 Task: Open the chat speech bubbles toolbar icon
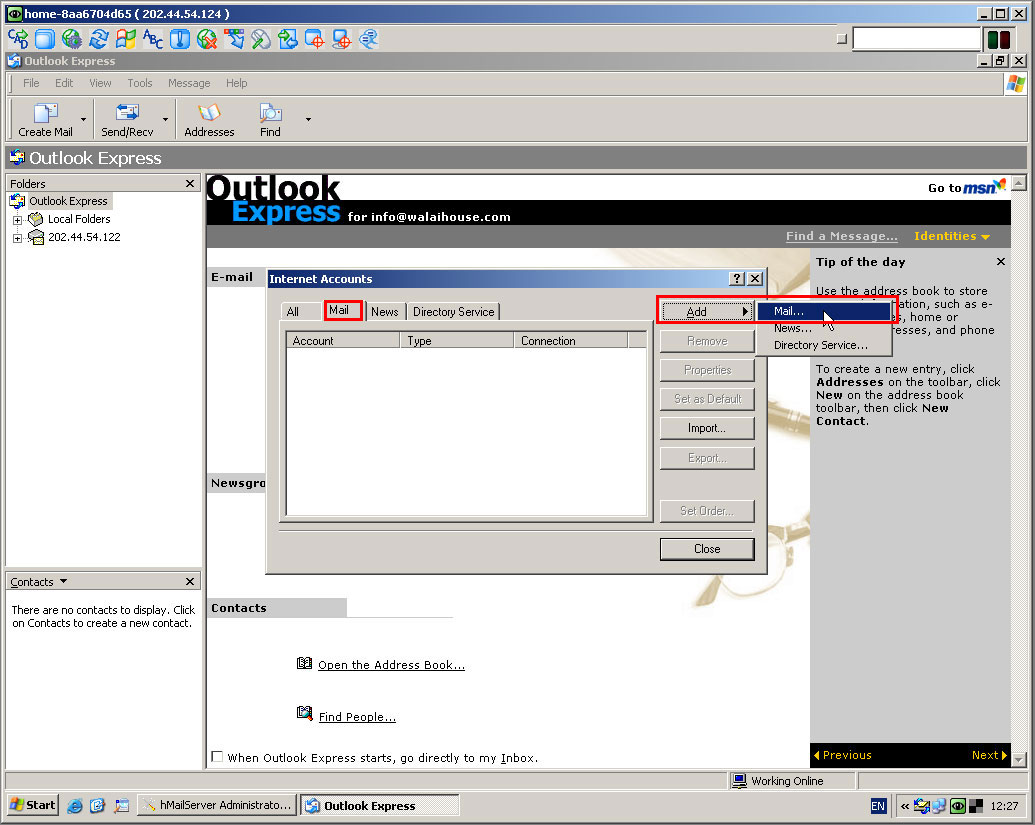pos(369,39)
